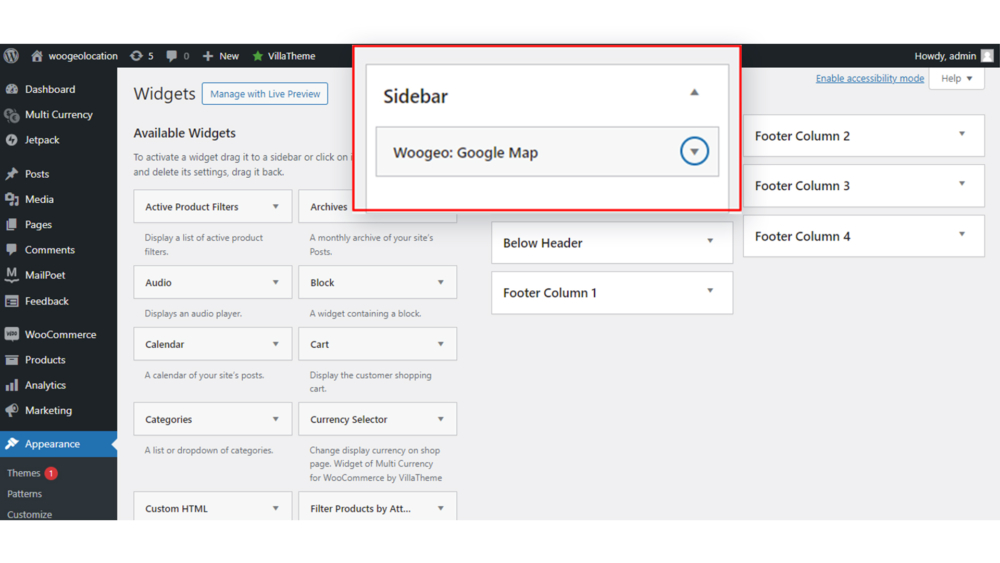Open the Help tab dropdown
This screenshot has height=563, width=1000.
click(957, 78)
